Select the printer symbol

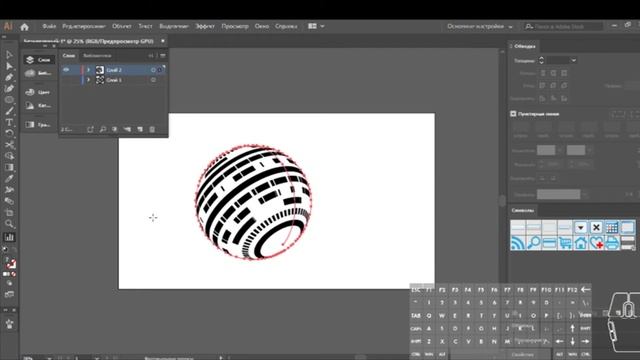point(612,243)
